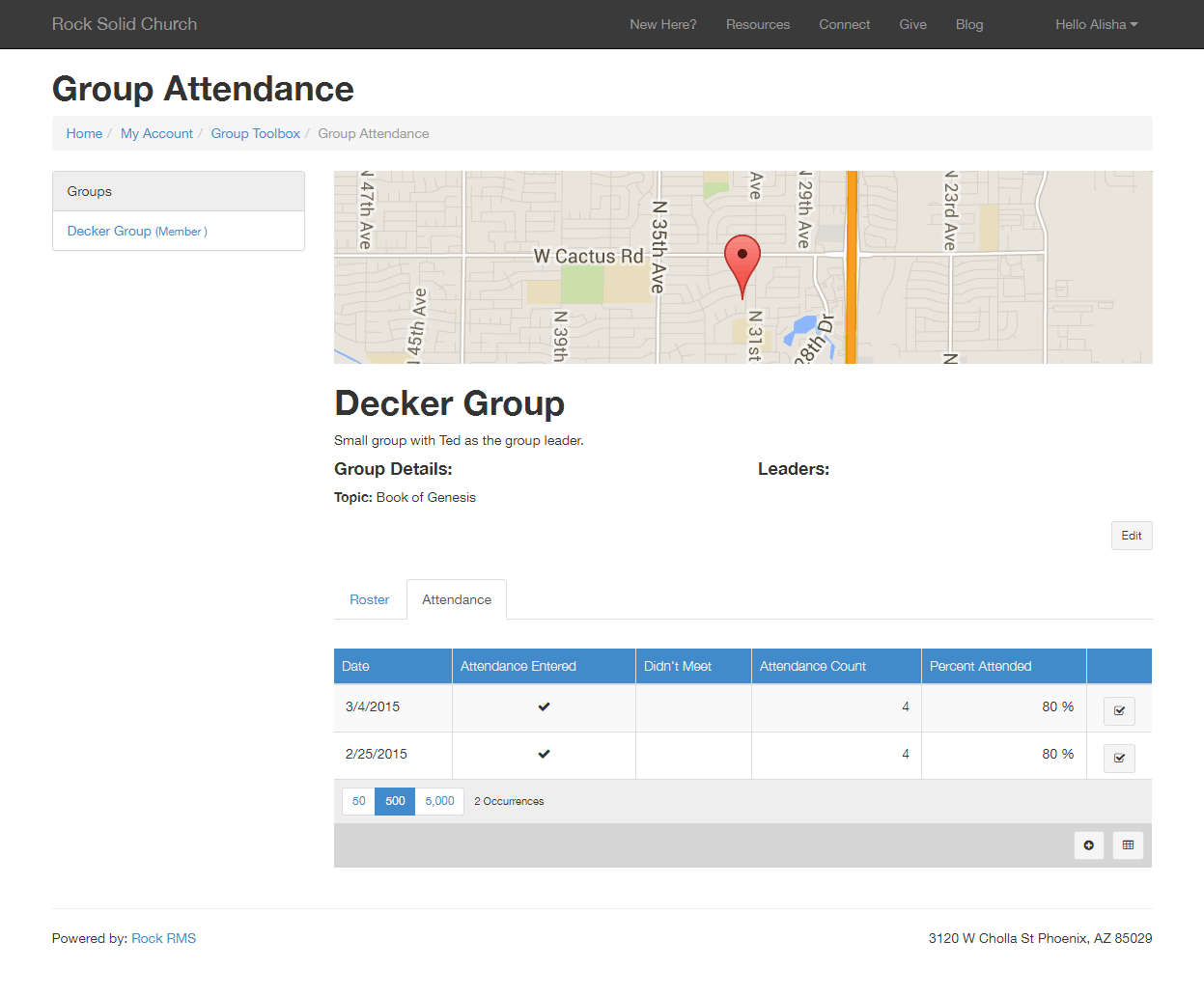Click the red map location pin

pos(742,266)
